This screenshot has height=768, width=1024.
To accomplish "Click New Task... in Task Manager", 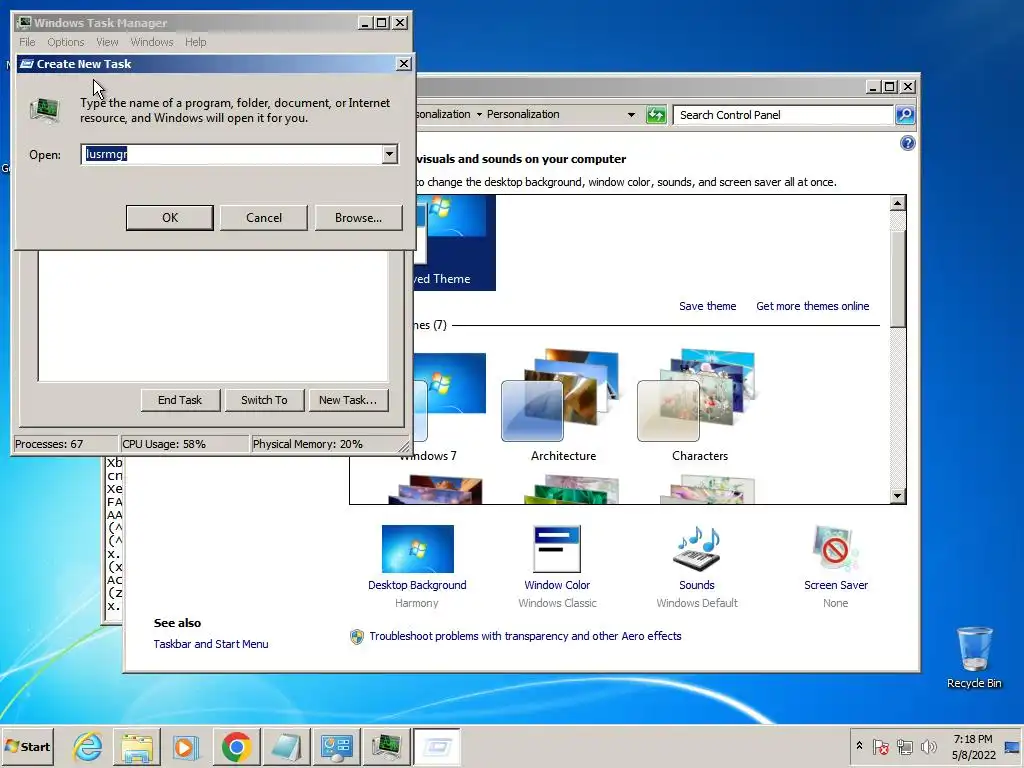I will [x=348, y=400].
